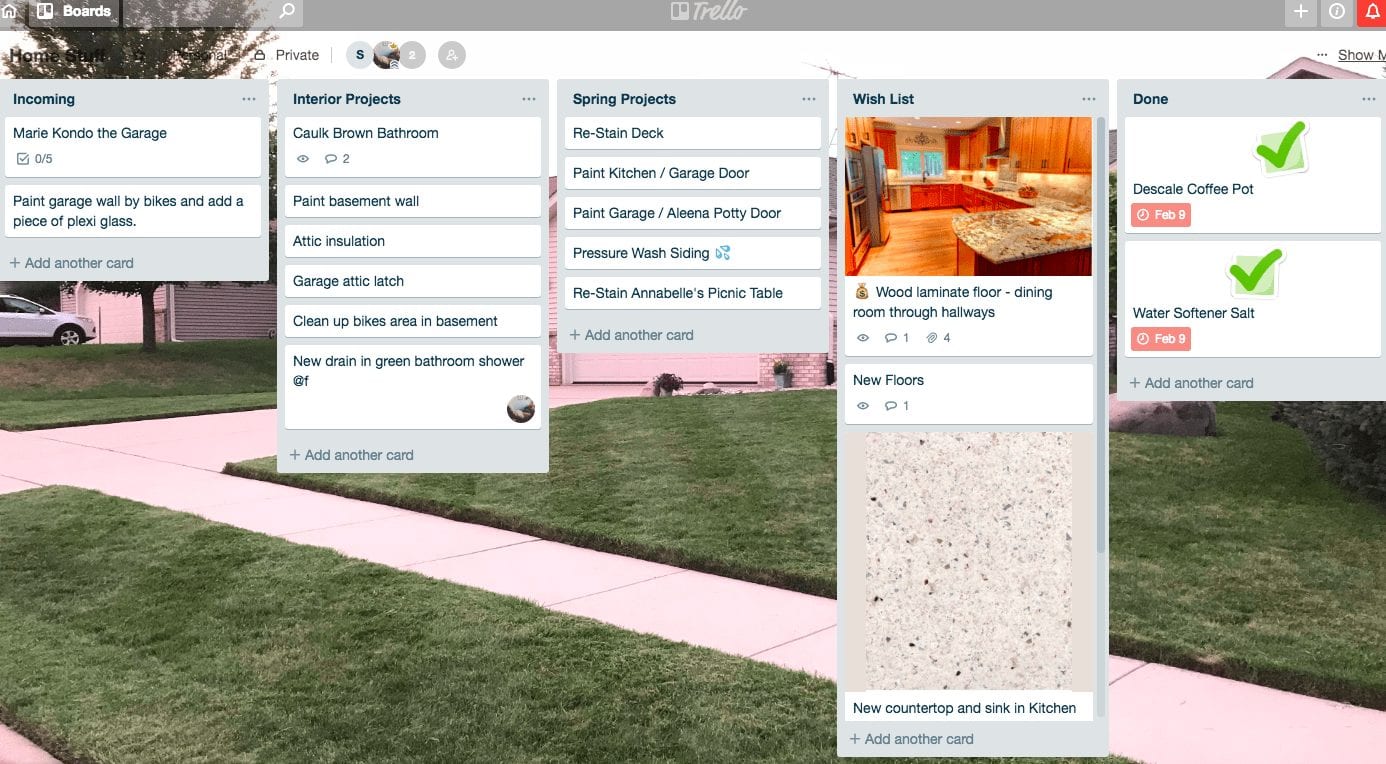Click the add member icon
1386x764 pixels.
(452, 55)
